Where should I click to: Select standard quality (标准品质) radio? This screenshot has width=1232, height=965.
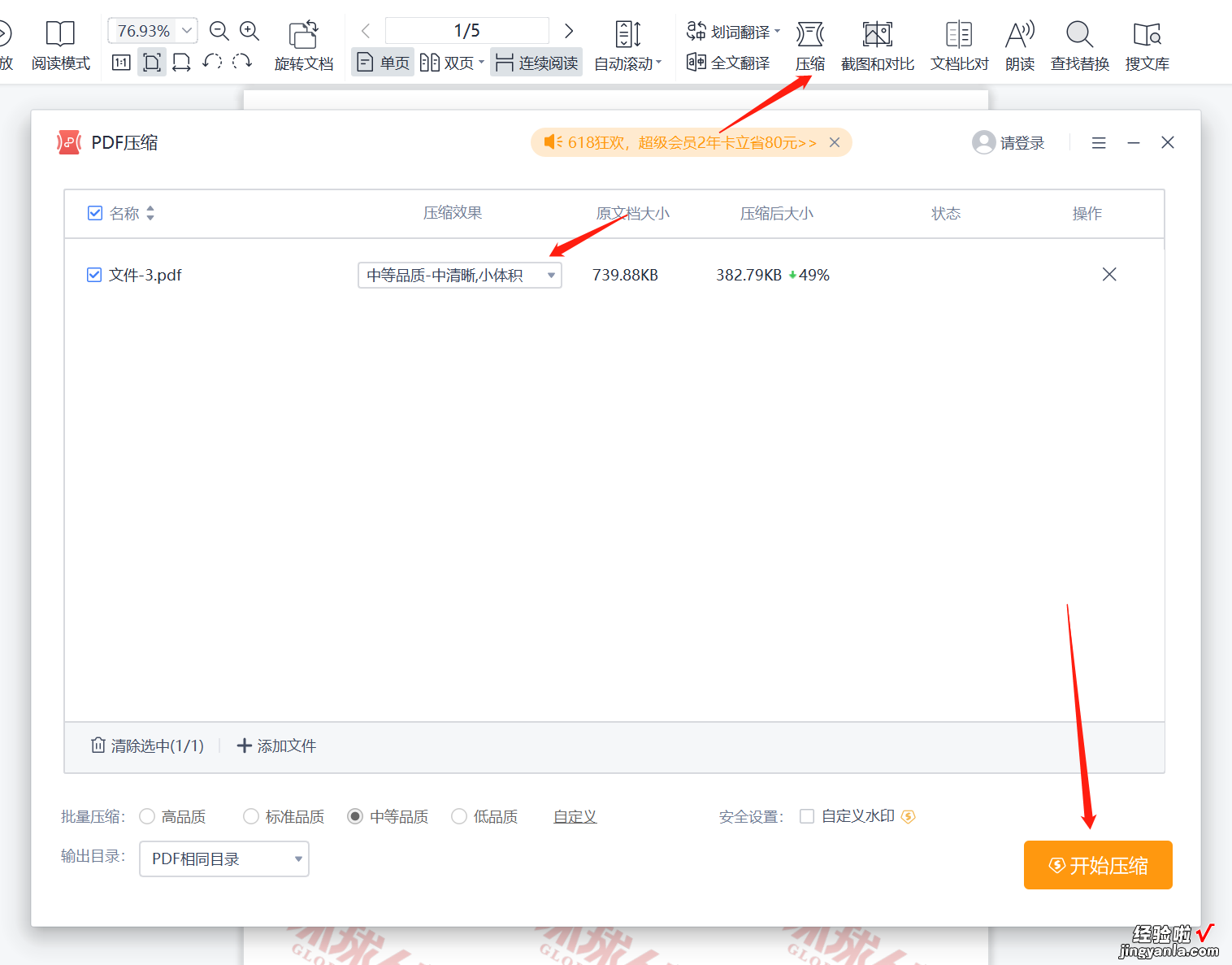251,816
